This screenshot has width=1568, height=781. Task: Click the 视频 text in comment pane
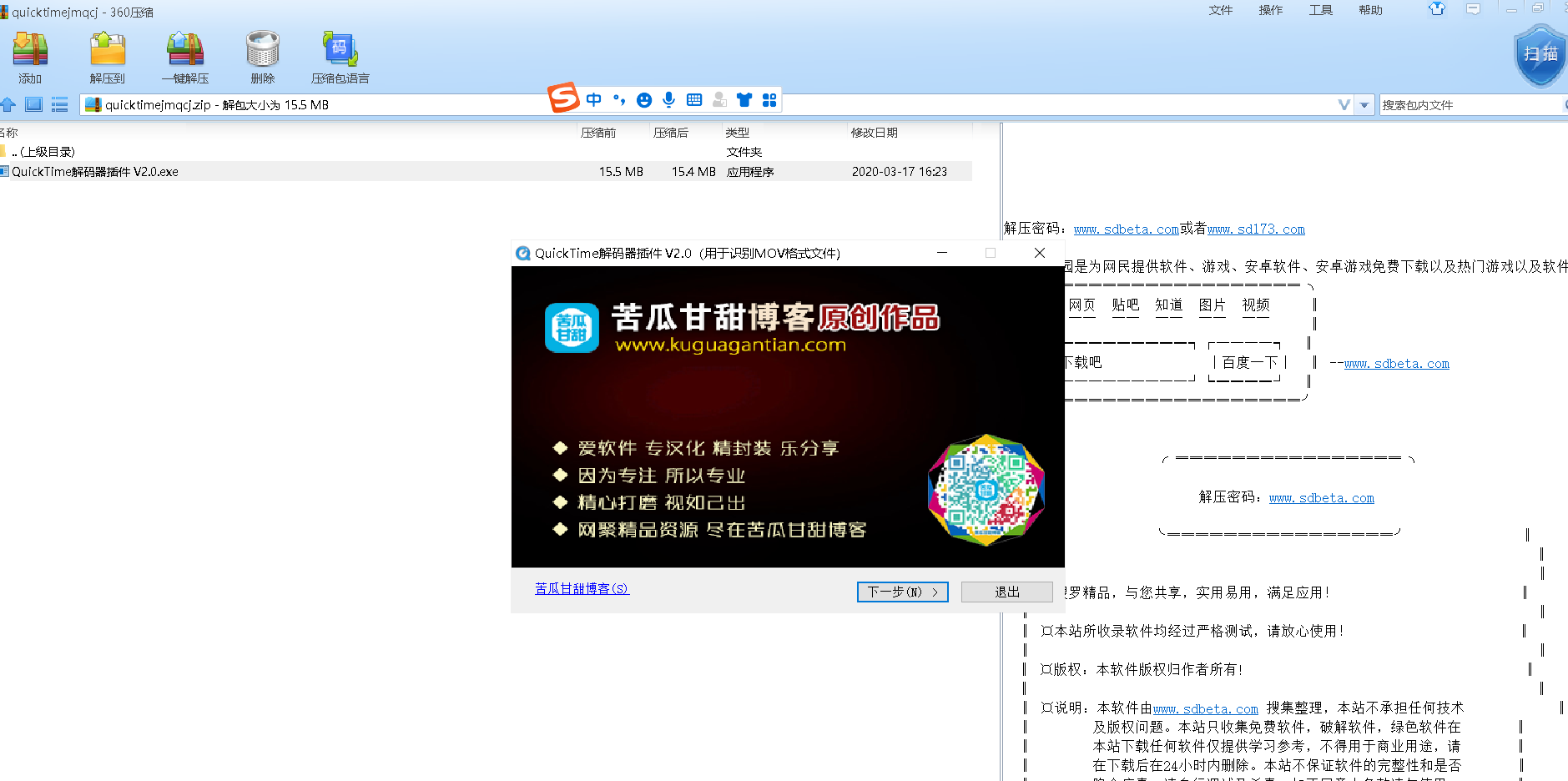pos(1256,305)
